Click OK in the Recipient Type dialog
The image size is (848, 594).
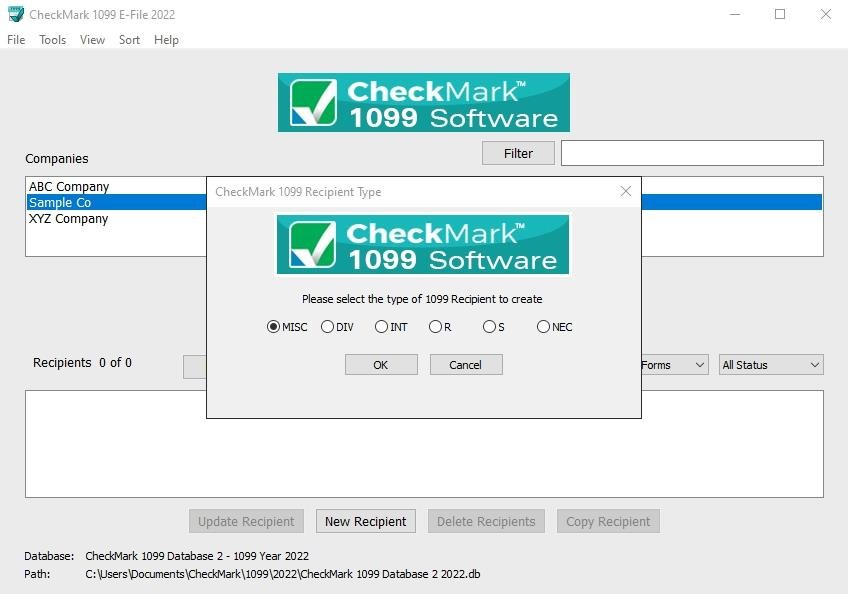[380, 365]
